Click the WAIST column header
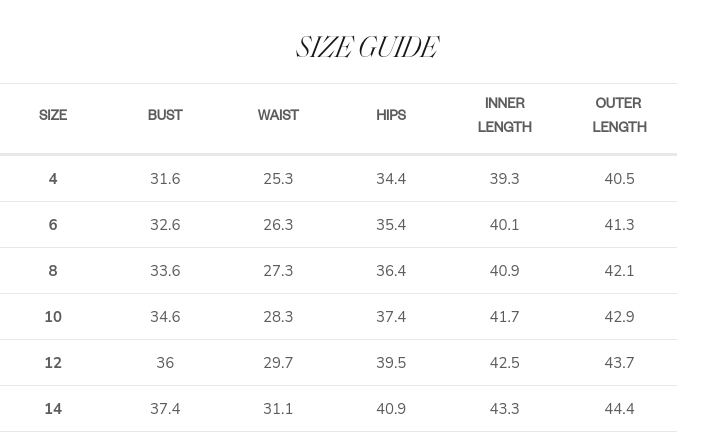The width and height of the screenshot is (707, 439). coord(278,115)
